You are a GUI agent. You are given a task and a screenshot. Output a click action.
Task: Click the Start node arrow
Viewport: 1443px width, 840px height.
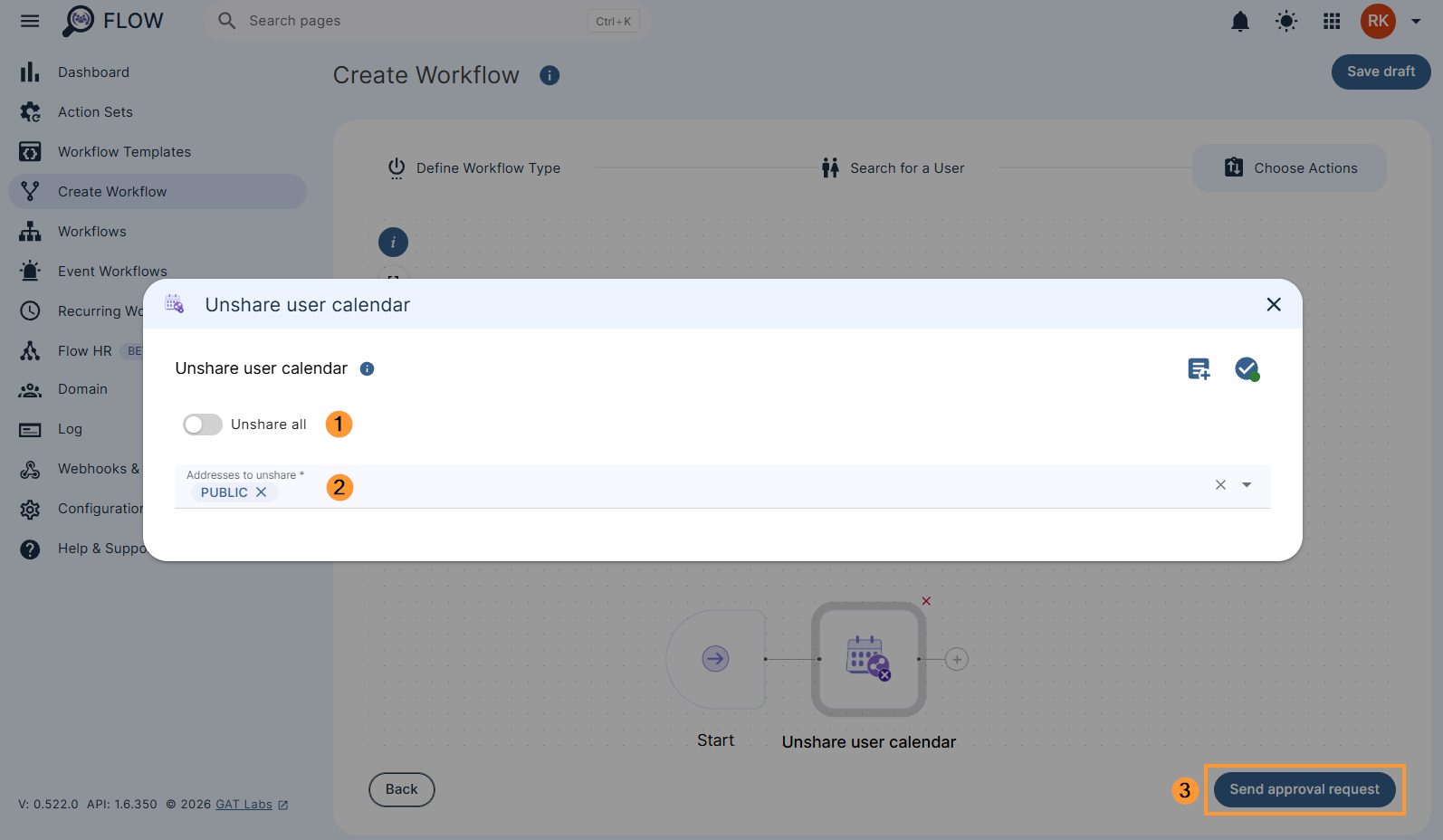coord(715,658)
